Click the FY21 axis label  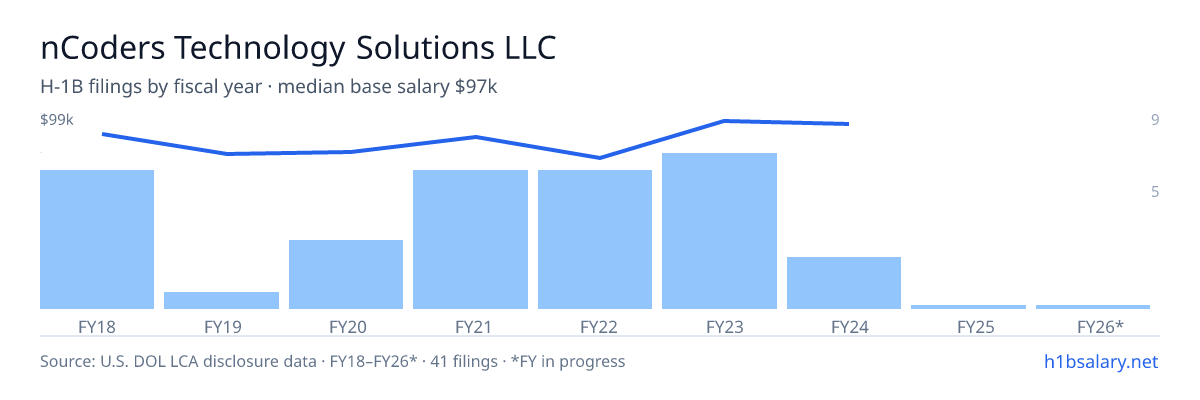[471, 326]
